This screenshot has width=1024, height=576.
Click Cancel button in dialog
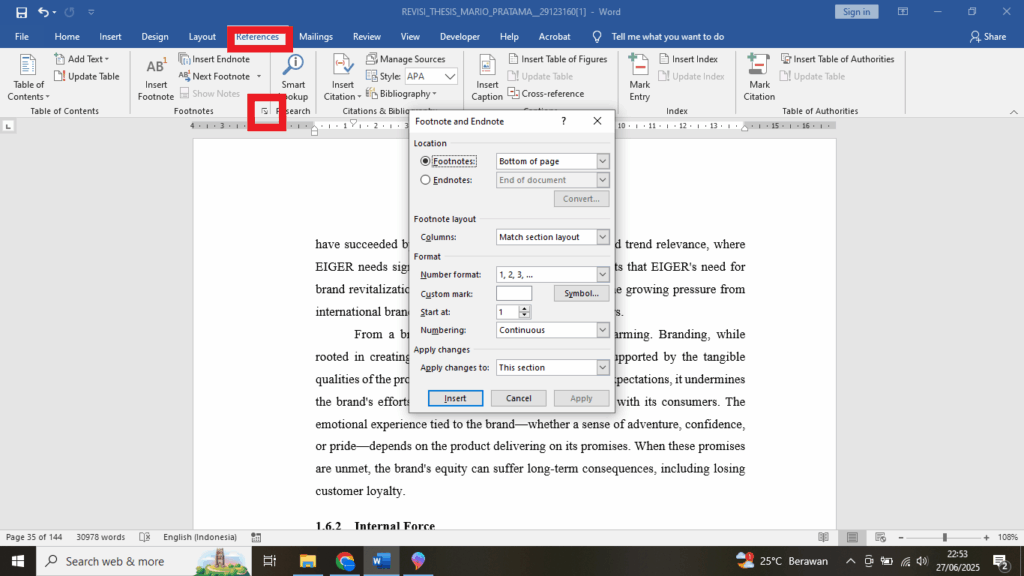[x=519, y=398]
